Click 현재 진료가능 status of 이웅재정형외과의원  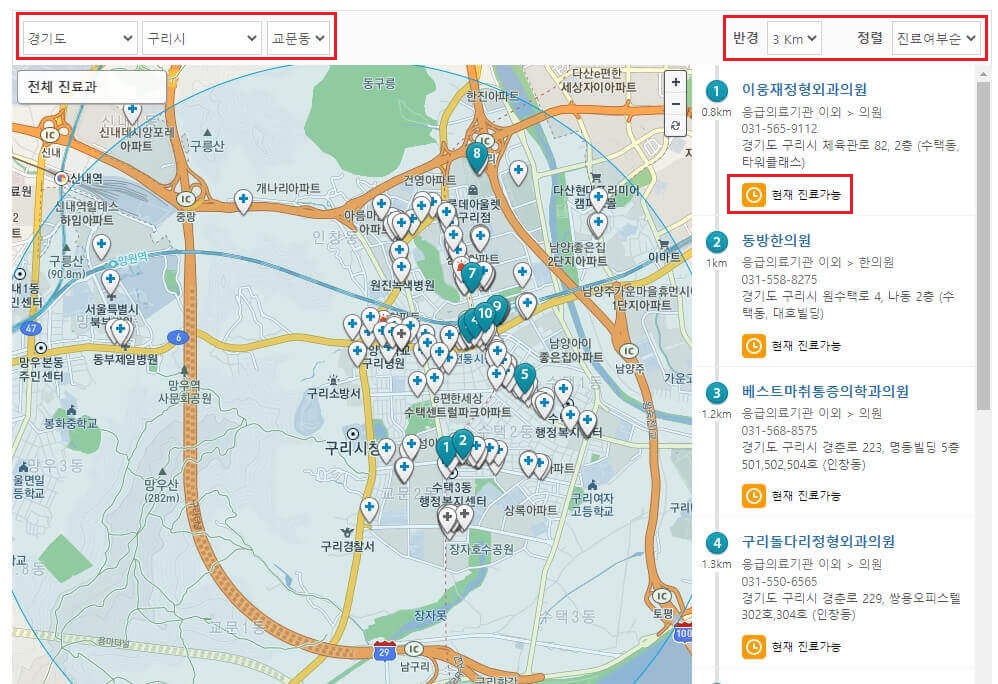coord(806,195)
